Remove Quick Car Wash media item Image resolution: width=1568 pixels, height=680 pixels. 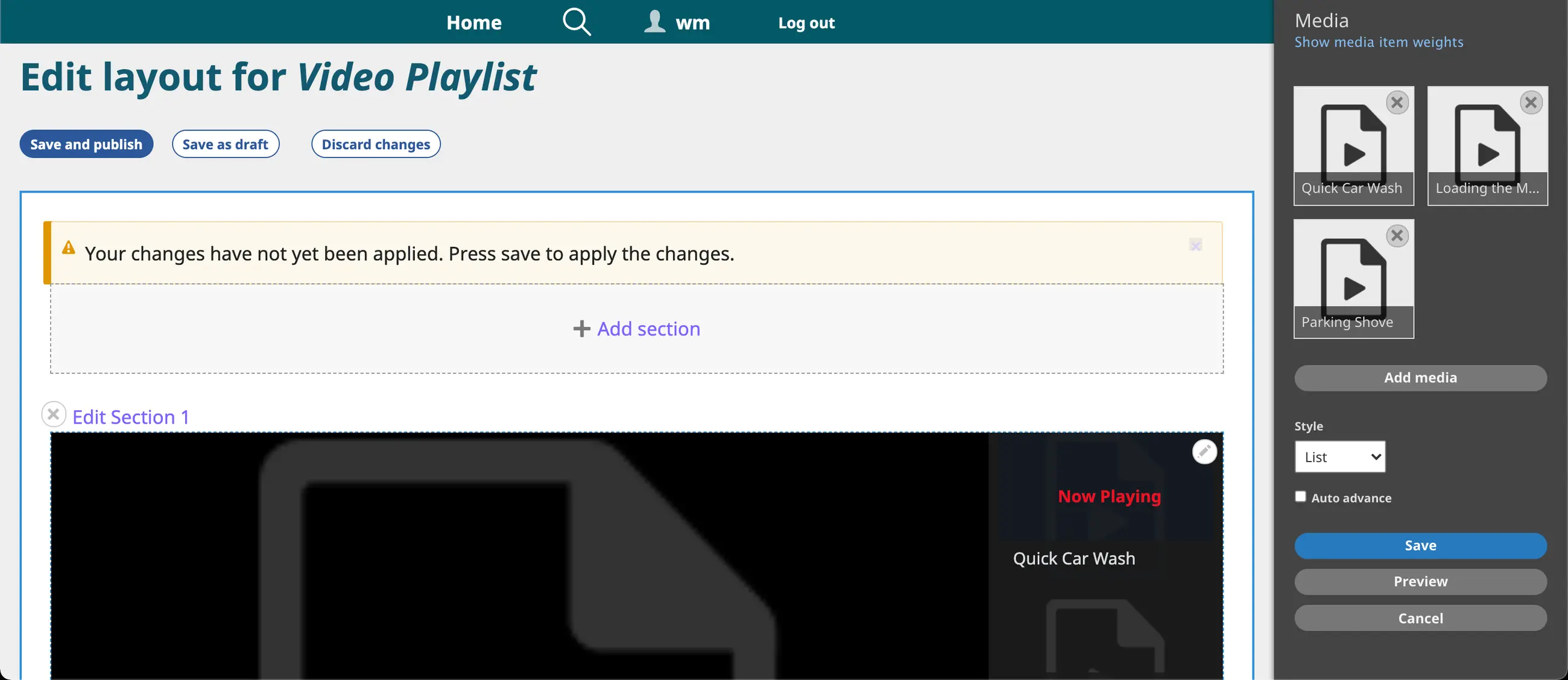point(1397,103)
